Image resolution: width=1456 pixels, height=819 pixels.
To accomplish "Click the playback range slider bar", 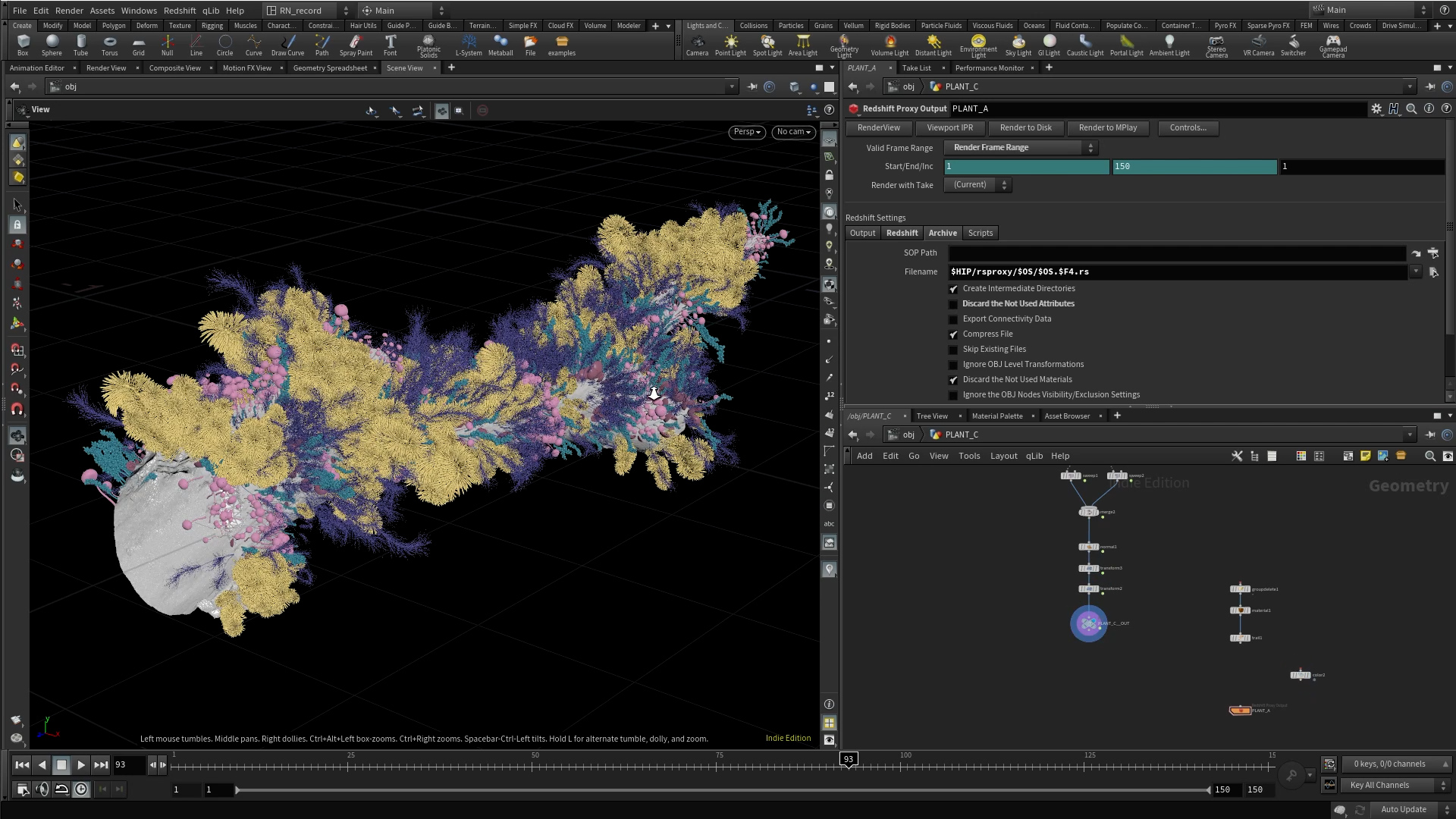I will (x=723, y=790).
